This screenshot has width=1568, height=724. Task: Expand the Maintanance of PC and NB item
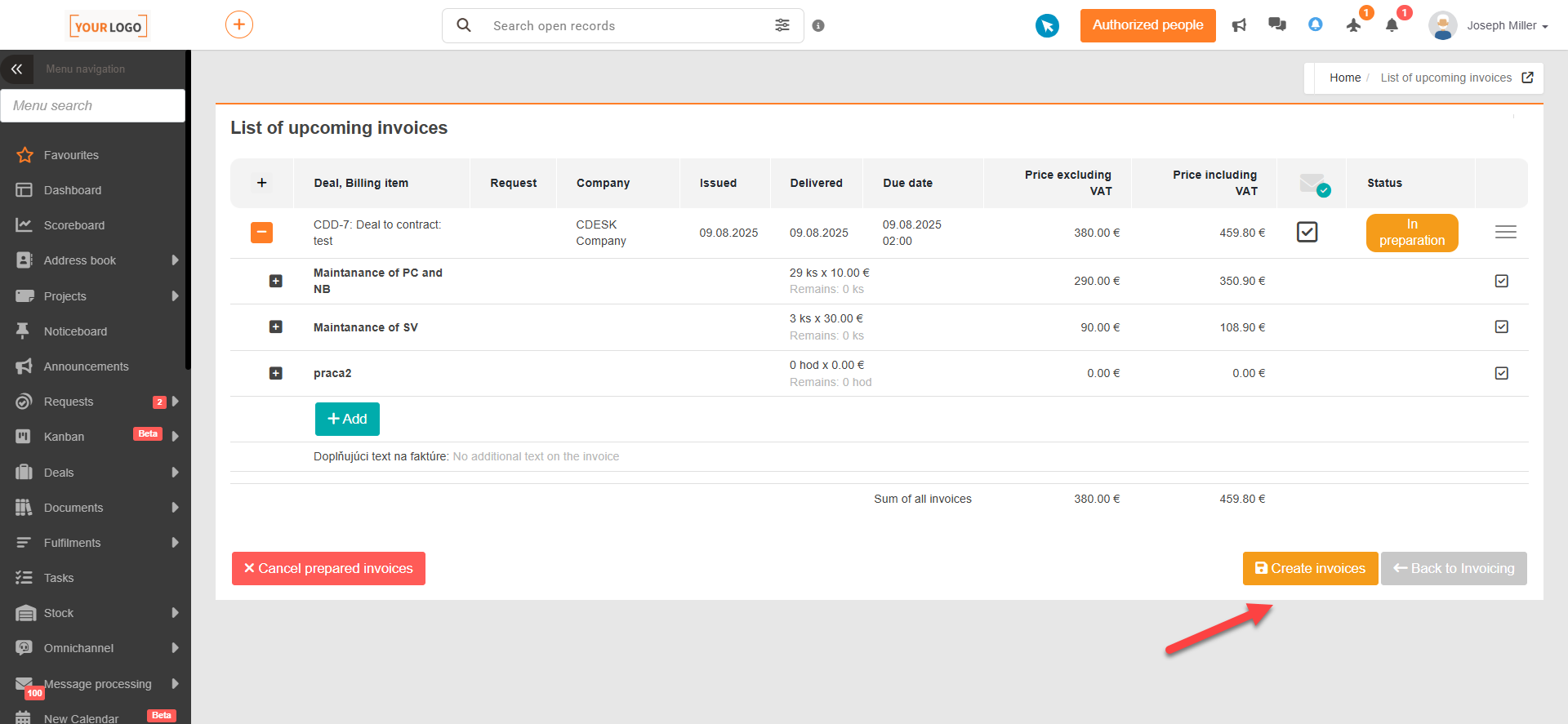(276, 281)
